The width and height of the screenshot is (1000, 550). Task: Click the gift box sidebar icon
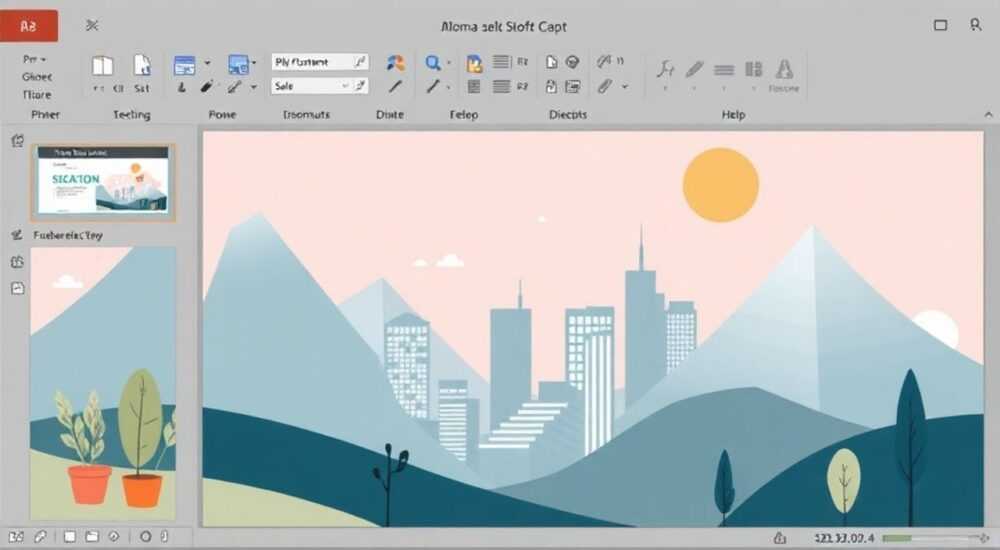click(17, 262)
